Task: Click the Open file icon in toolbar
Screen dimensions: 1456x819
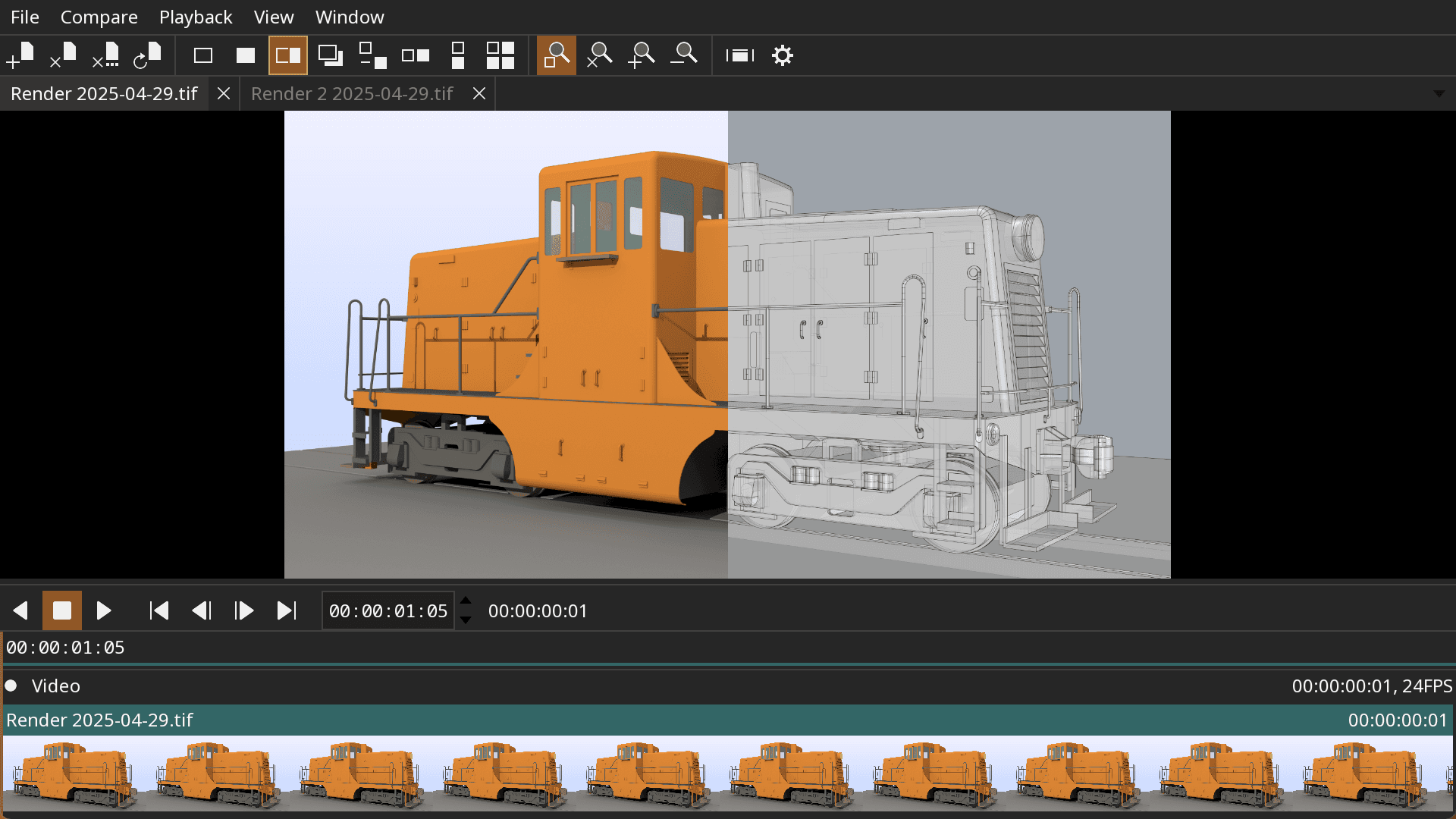Action: tap(20, 55)
